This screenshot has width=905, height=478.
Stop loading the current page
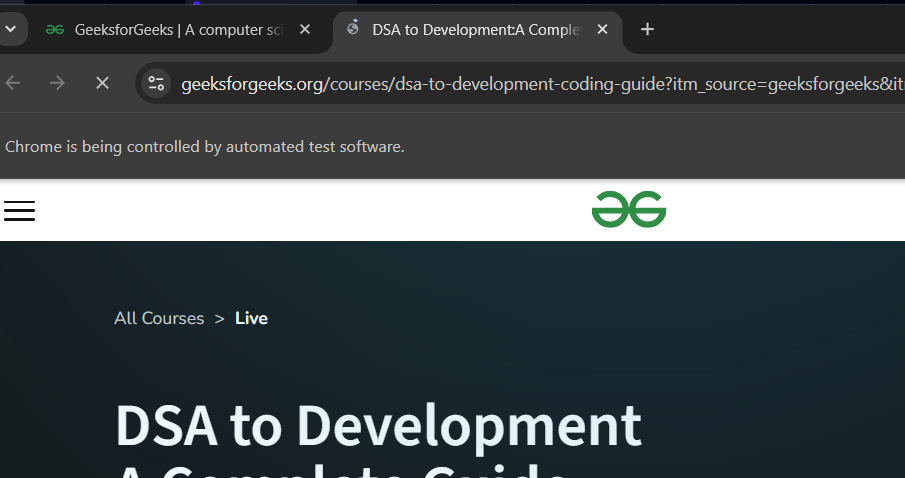tap(102, 83)
